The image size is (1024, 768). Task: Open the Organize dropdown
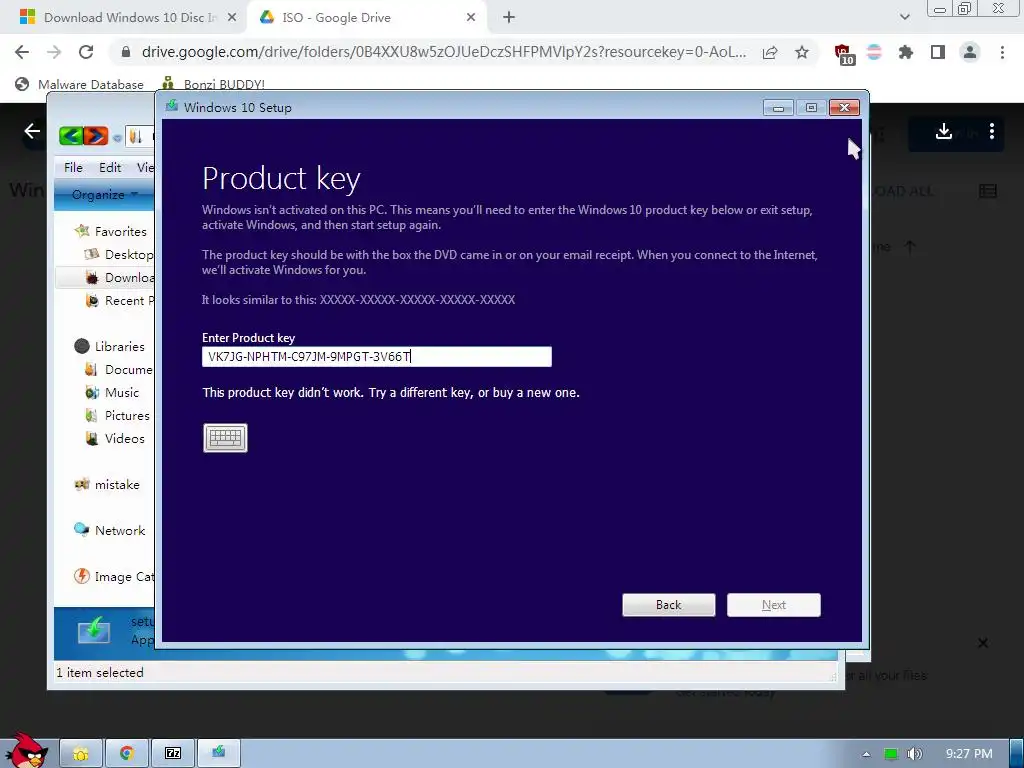104,195
